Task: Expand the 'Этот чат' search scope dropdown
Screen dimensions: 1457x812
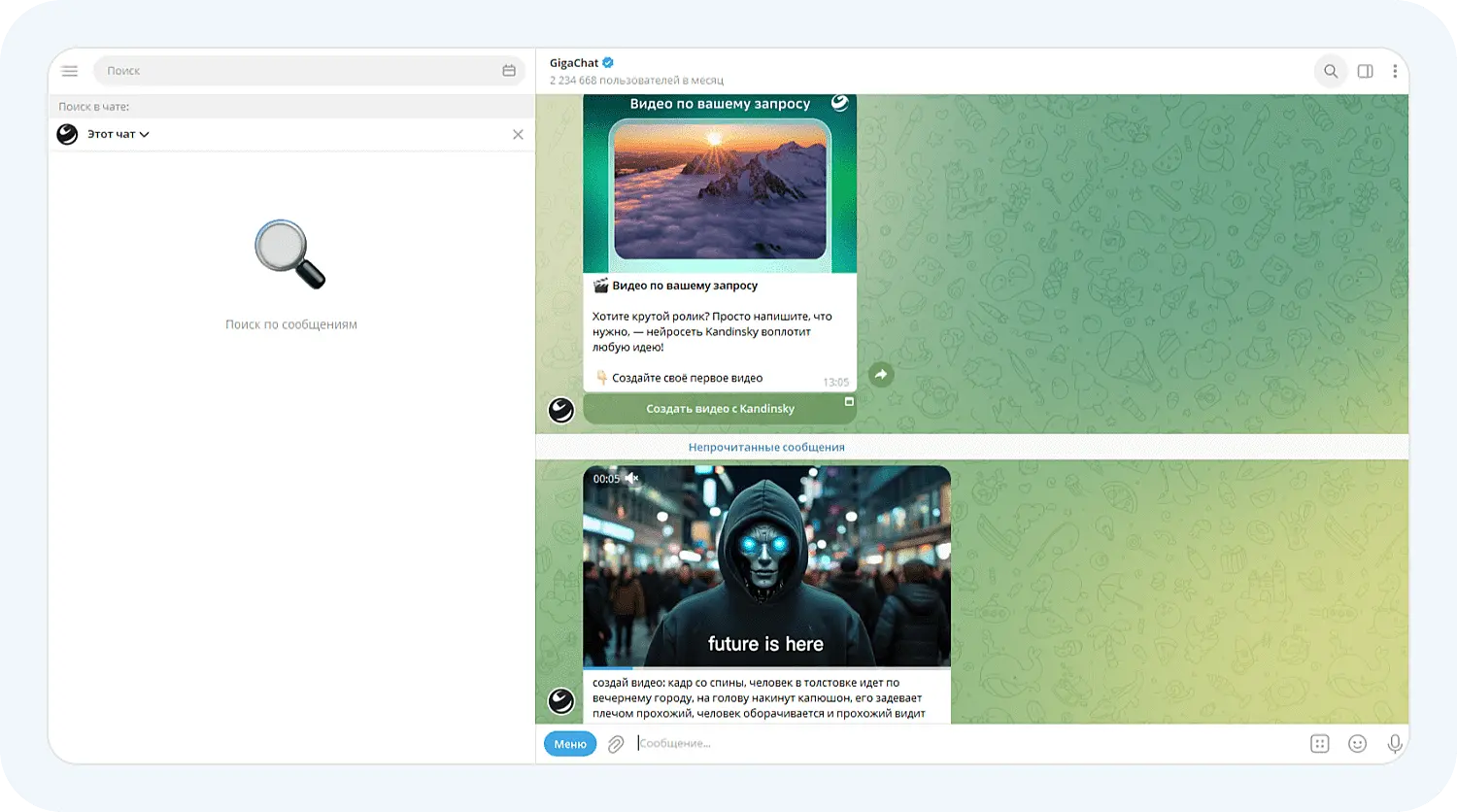Action: point(118,134)
